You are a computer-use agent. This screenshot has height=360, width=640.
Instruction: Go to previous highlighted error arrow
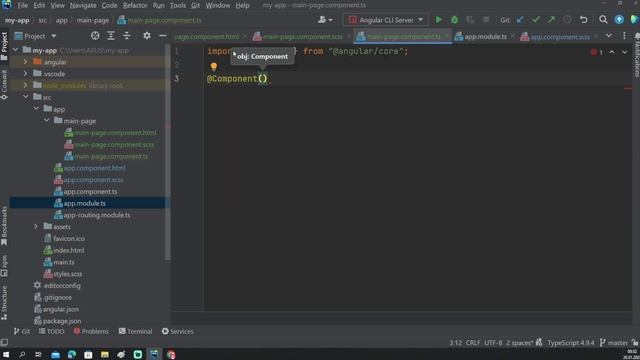pos(612,52)
